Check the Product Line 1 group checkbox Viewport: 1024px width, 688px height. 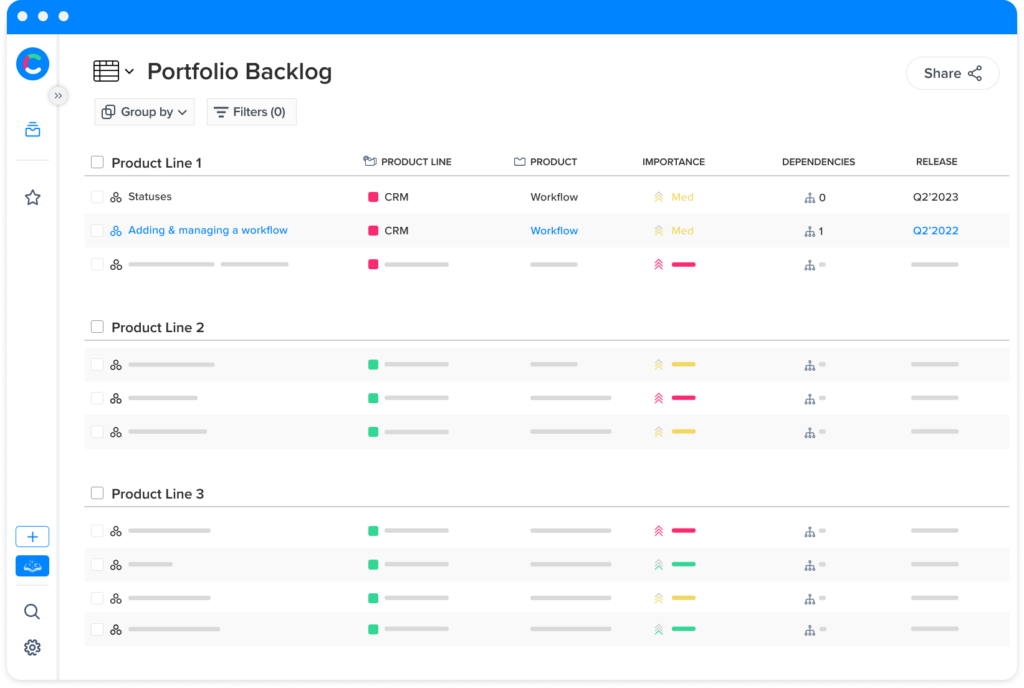click(x=97, y=162)
